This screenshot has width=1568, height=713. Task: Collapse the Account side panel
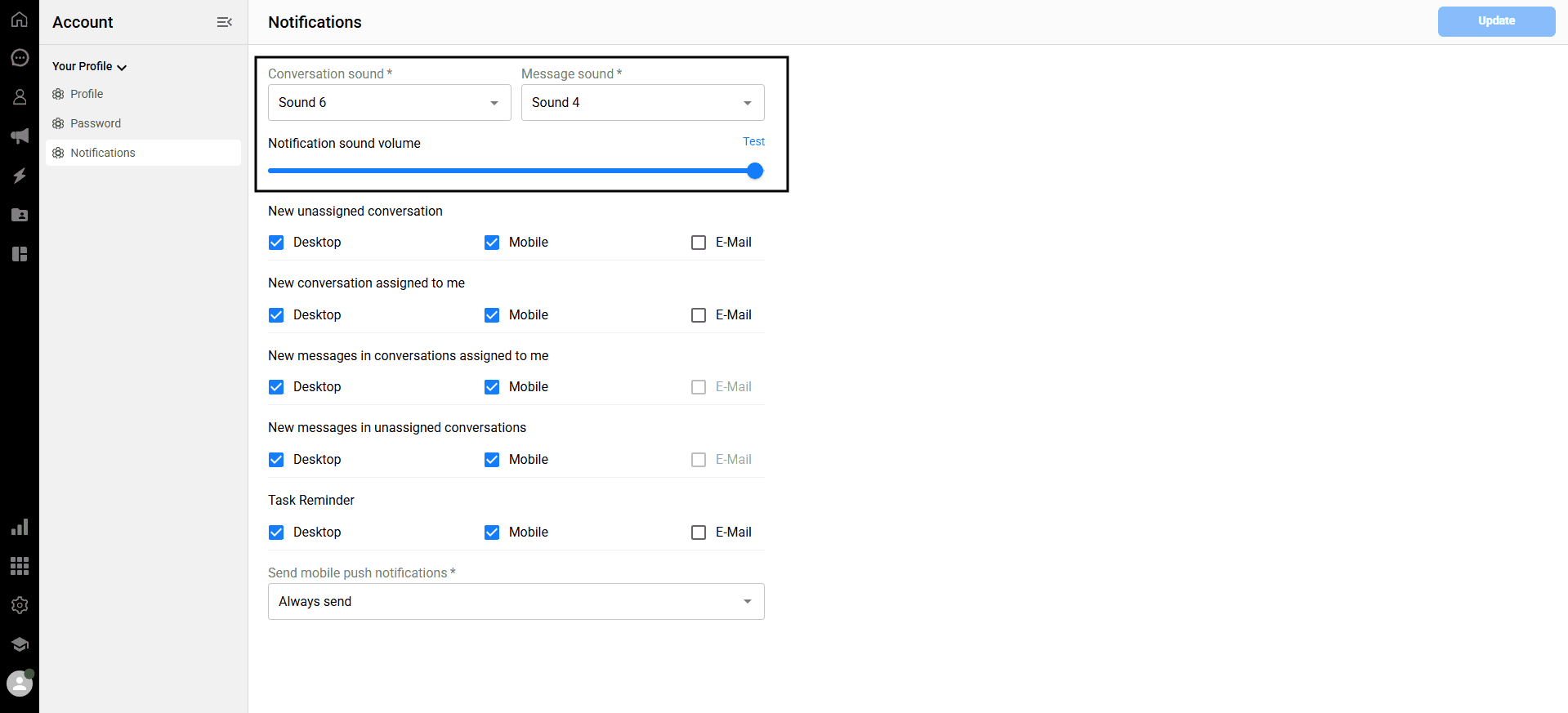click(x=224, y=22)
